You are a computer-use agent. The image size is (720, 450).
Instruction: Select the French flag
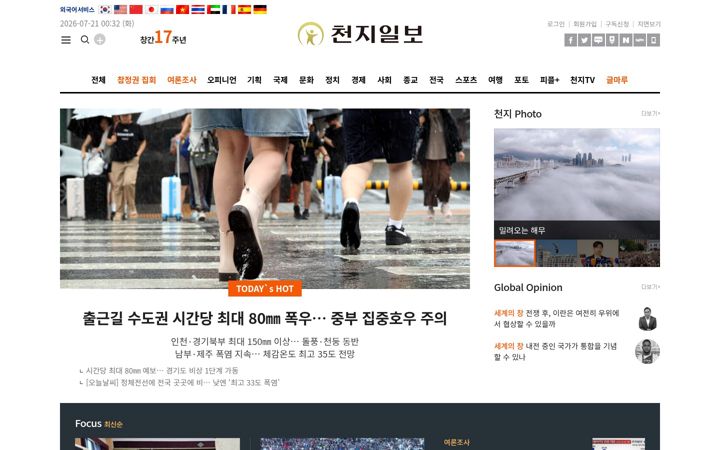click(x=229, y=9)
